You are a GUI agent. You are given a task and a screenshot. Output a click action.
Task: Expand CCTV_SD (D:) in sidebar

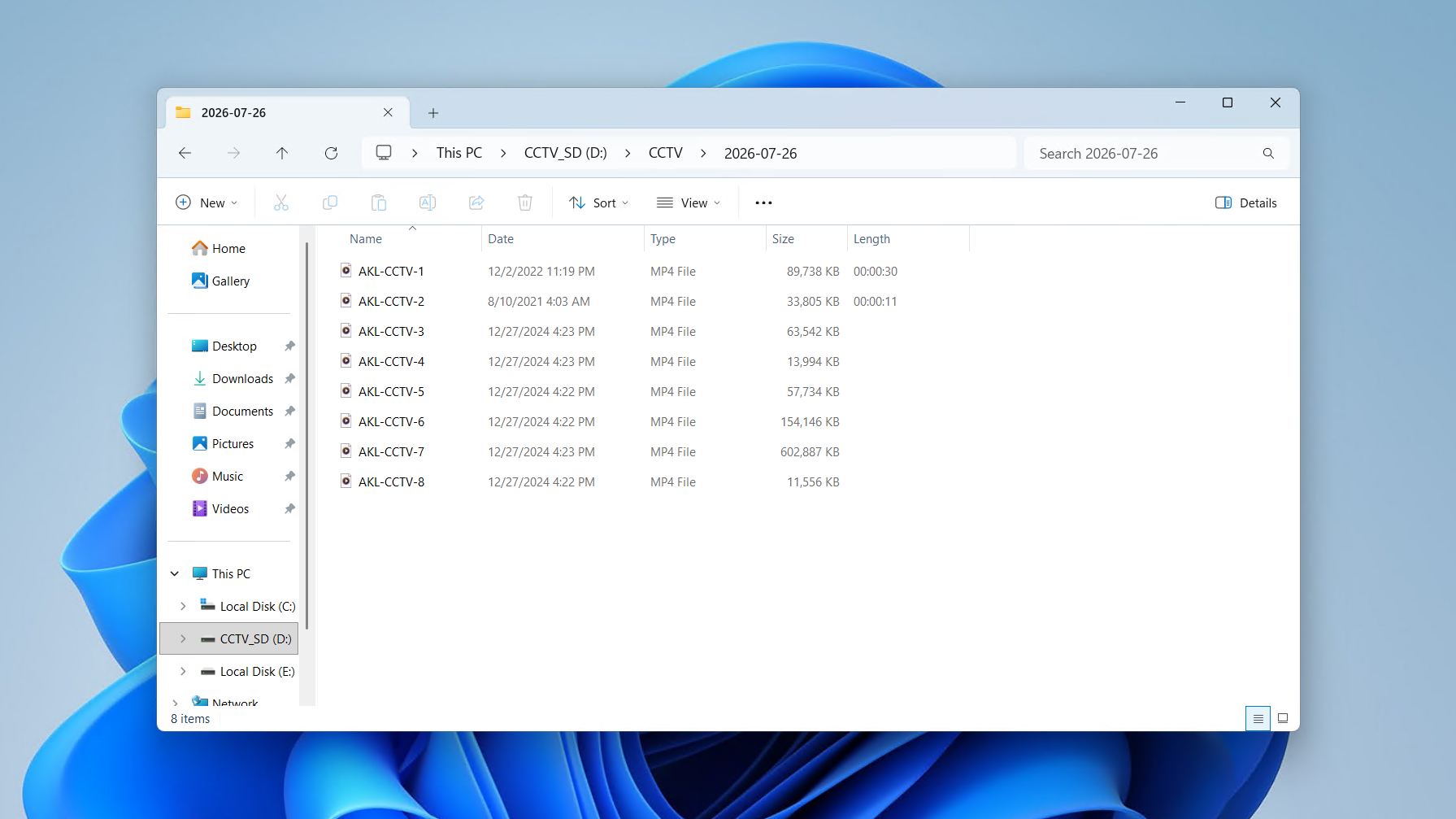click(183, 638)
